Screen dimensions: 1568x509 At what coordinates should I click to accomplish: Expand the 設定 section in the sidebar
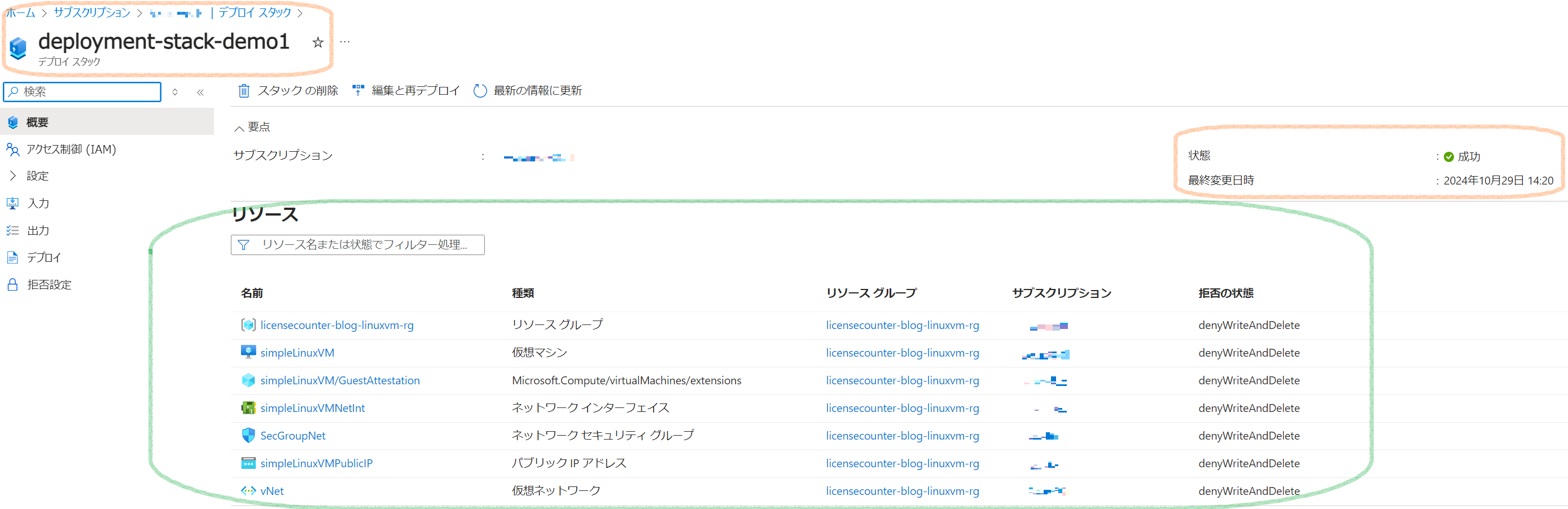[x=13, y=176]
